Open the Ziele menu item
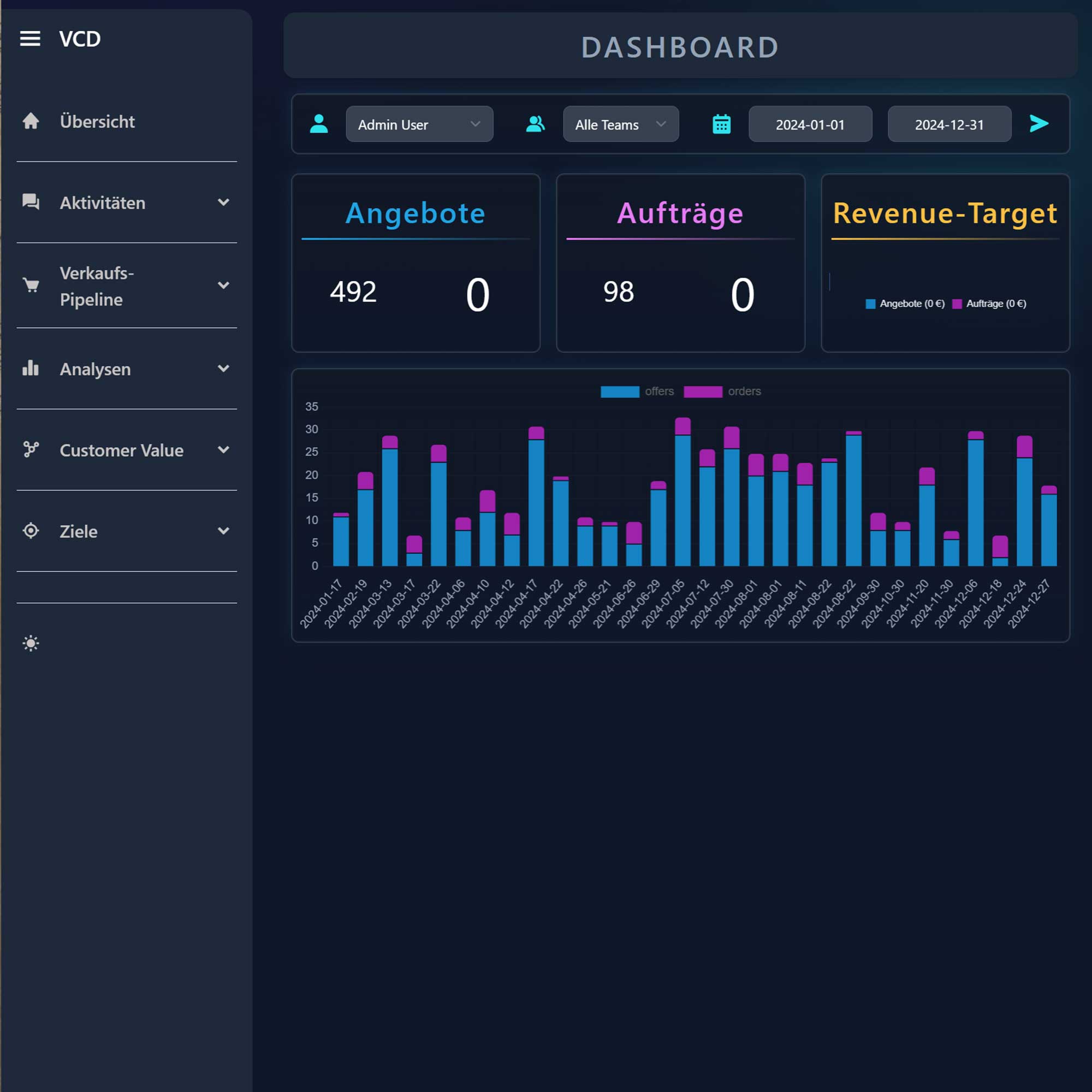This screenshot has width=1092, height=1092. (127, 531)
